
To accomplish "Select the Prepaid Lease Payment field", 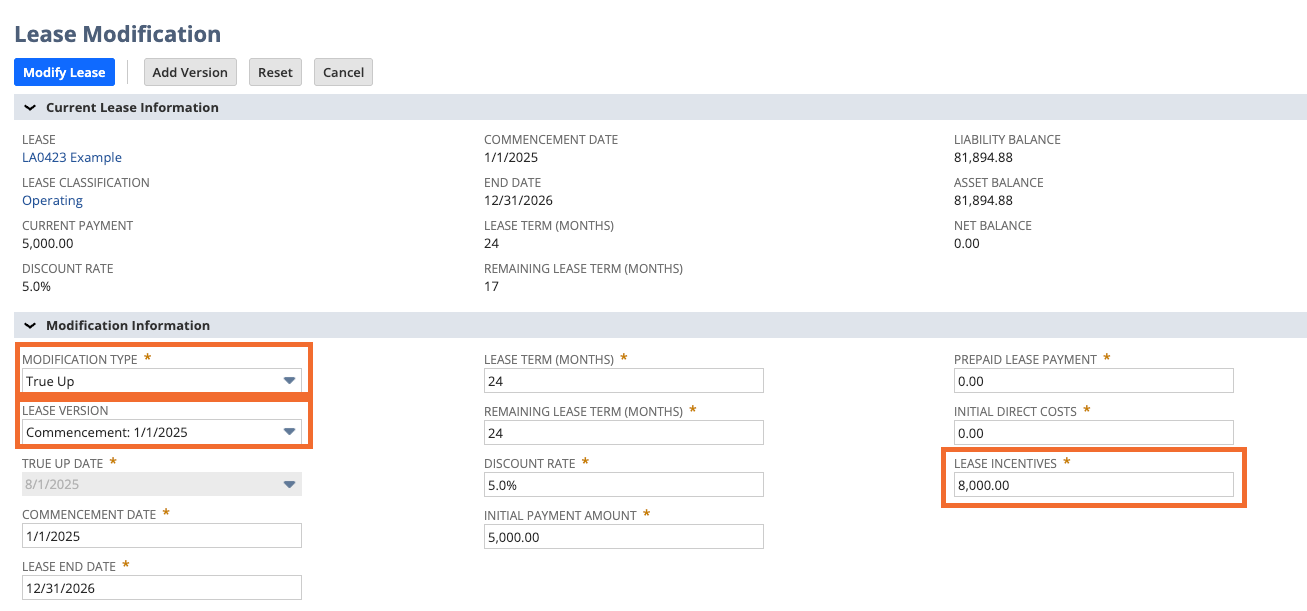I will (x=1092, y=381).
